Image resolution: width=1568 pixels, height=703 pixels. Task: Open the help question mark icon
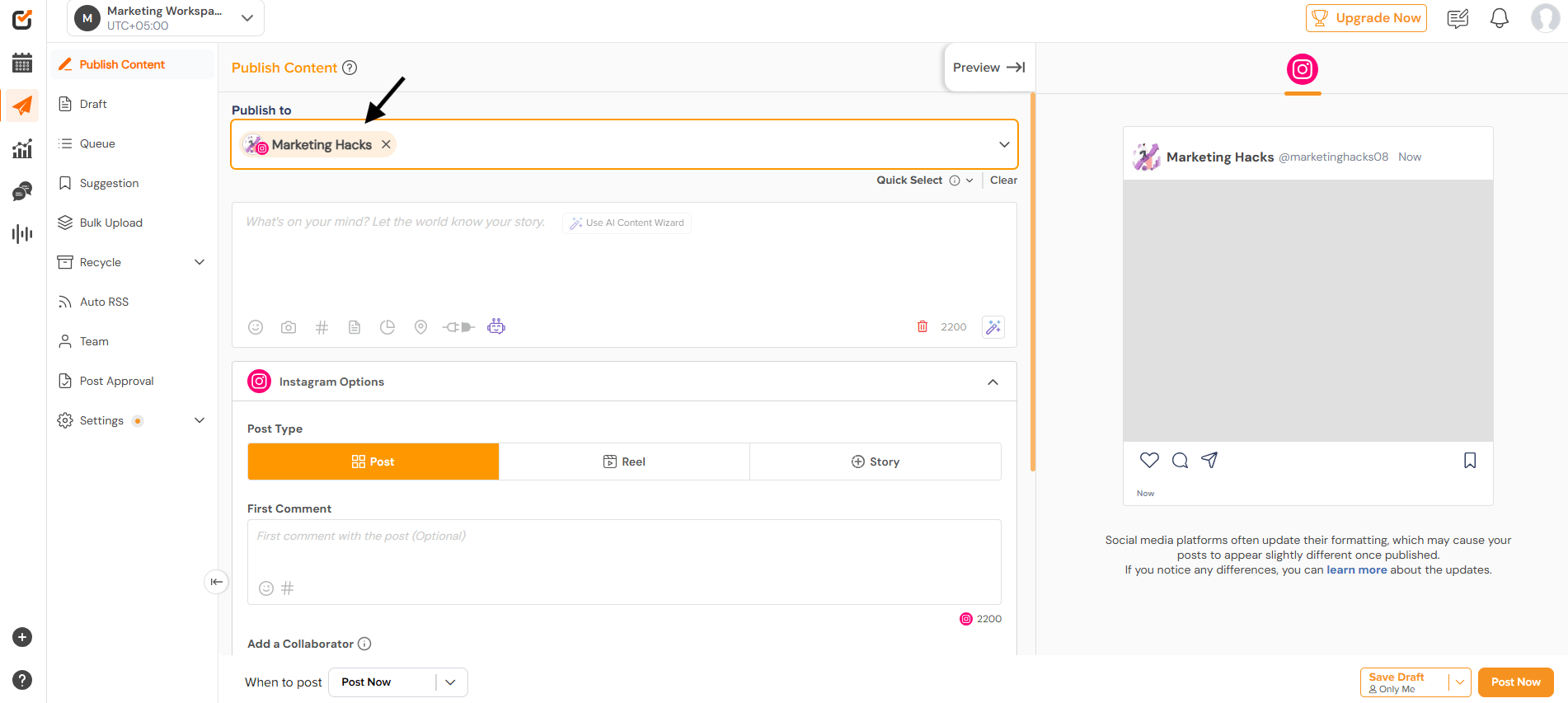pyautogui.click(x=22, y=680)
